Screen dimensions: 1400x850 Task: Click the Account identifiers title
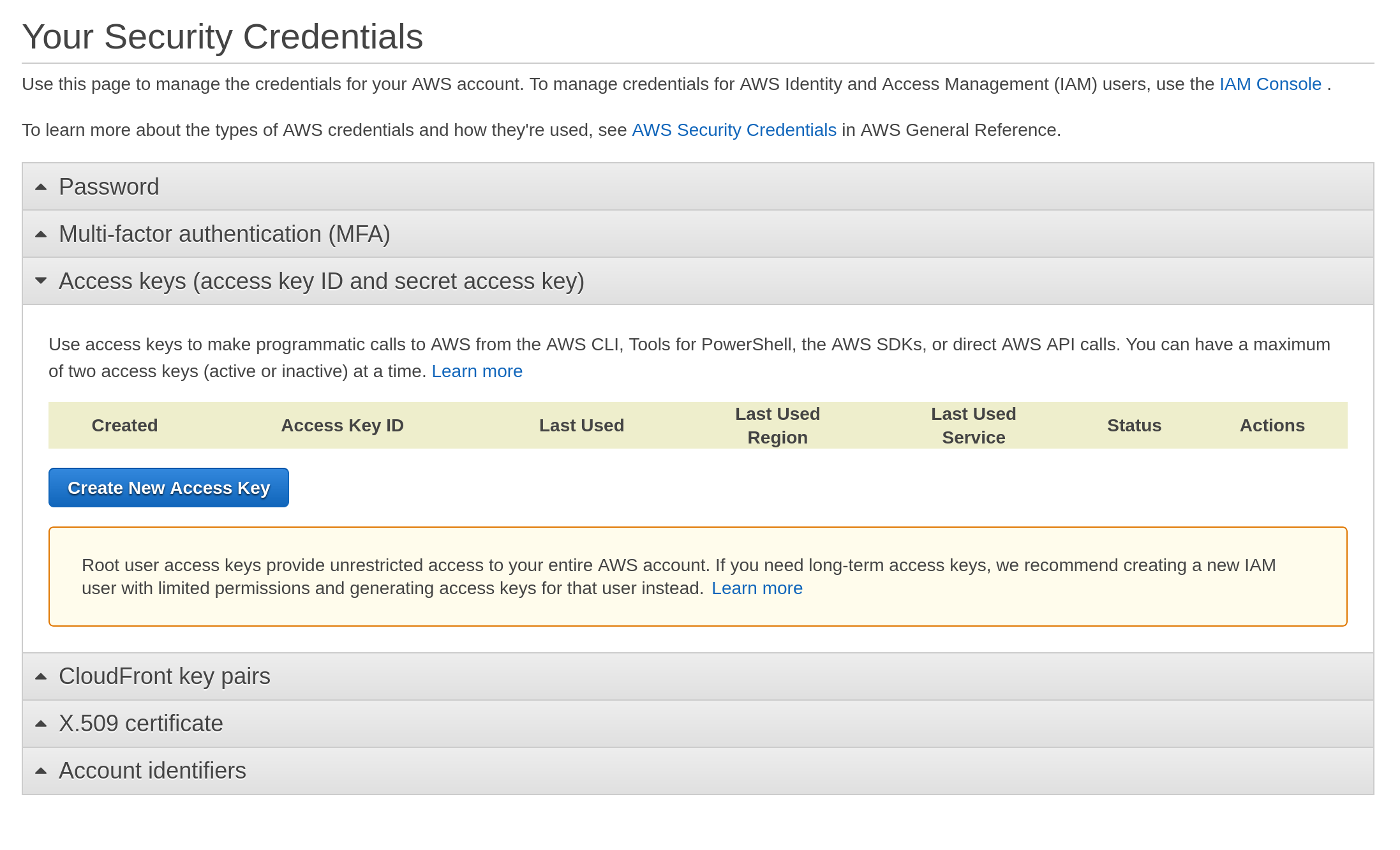(x=153, y=771)
